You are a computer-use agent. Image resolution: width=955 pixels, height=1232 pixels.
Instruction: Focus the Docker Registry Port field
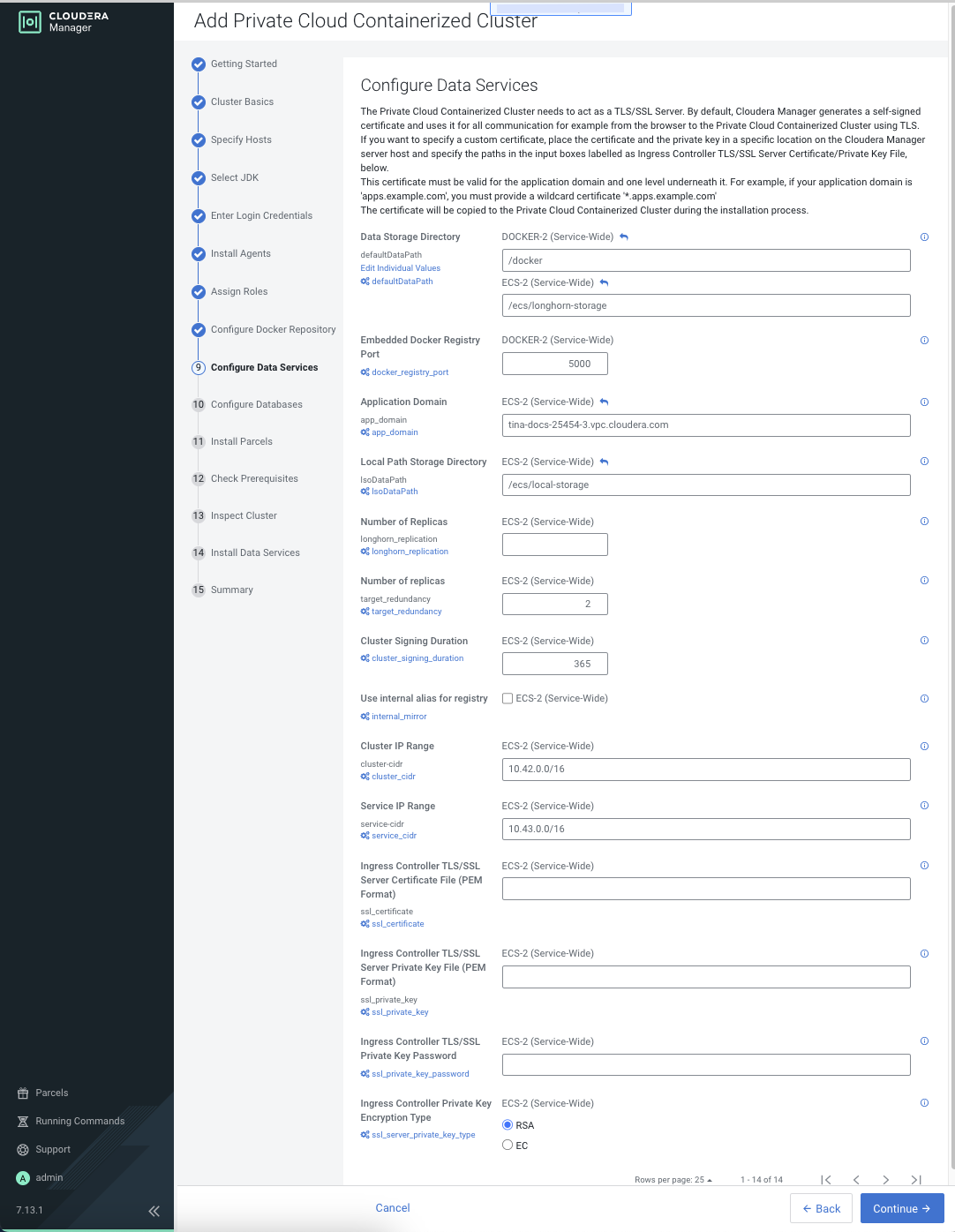[555, 364]
